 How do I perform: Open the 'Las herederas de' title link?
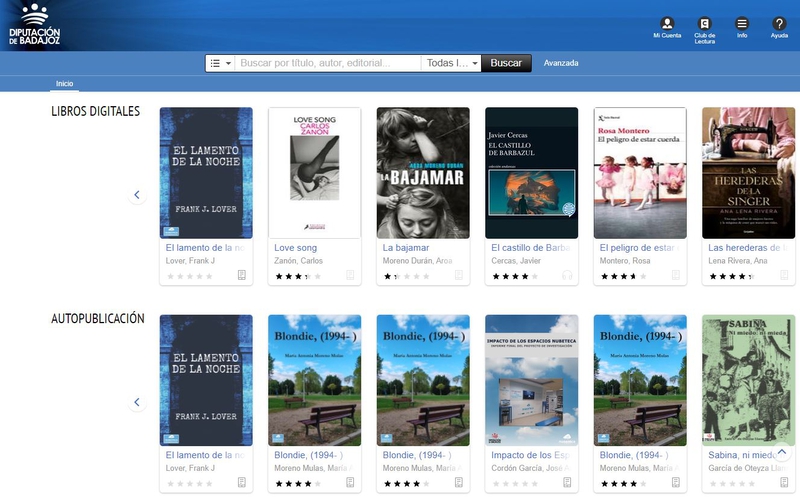coord(746,248)
